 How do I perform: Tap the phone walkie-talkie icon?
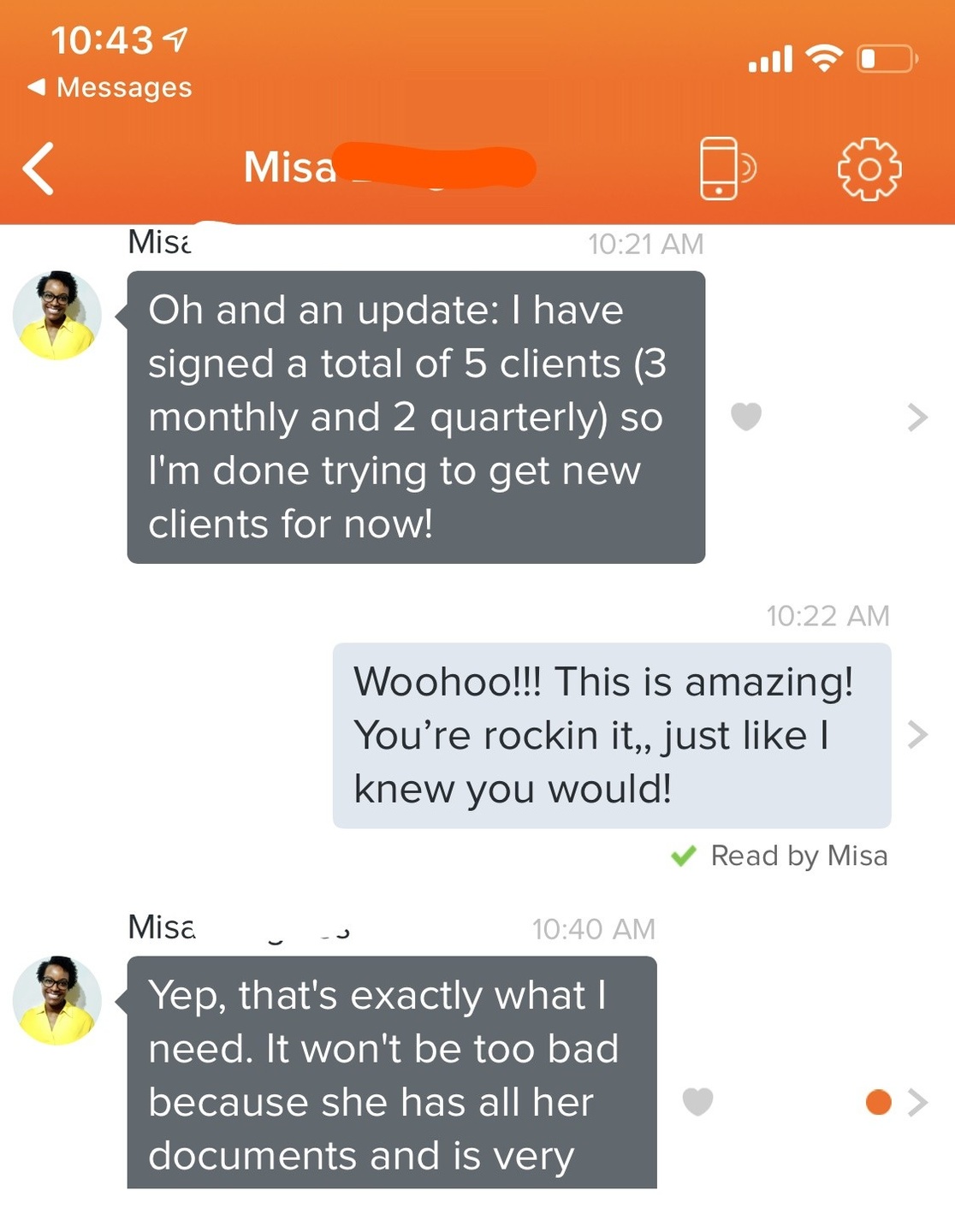727,168
